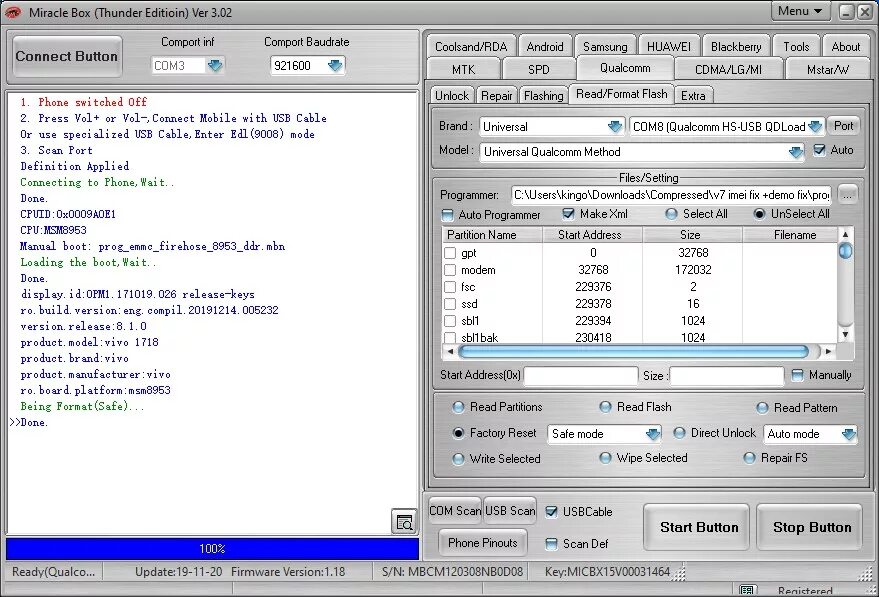Click the log search icon button
The width and height of the screenshot is (879, 597).
tap(404, 522)
